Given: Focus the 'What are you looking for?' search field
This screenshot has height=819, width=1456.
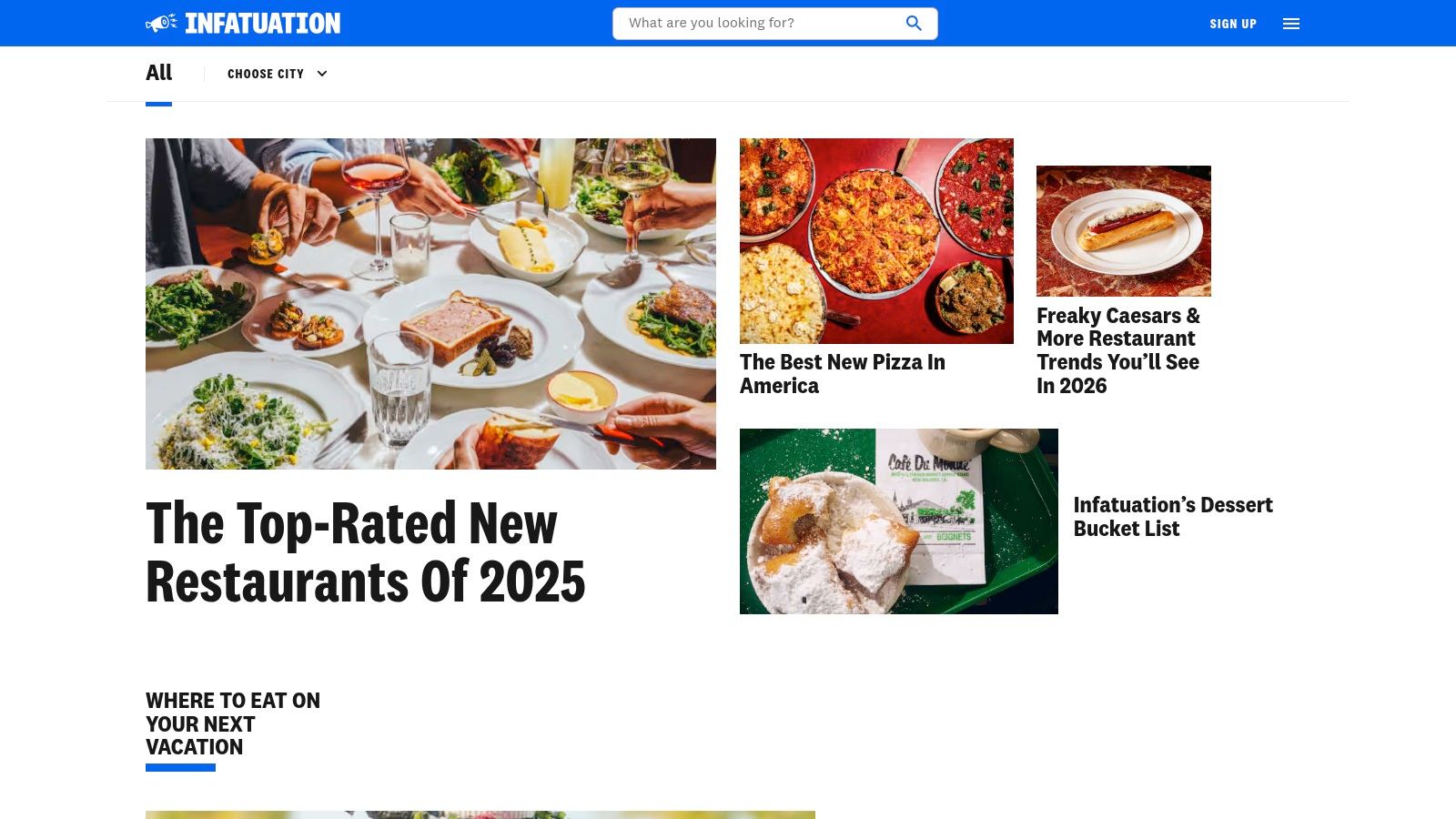Looking at the screenshot, I should click(x=774, y=23).
